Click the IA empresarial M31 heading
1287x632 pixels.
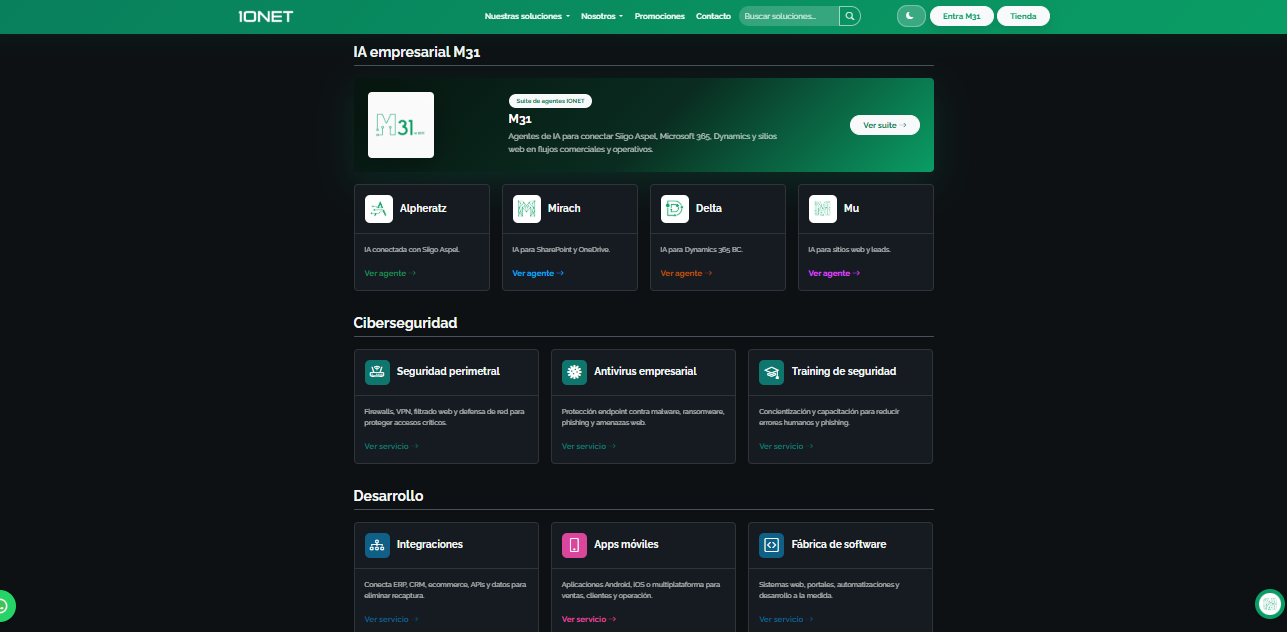pyautogui.click(x=417, y=52)
